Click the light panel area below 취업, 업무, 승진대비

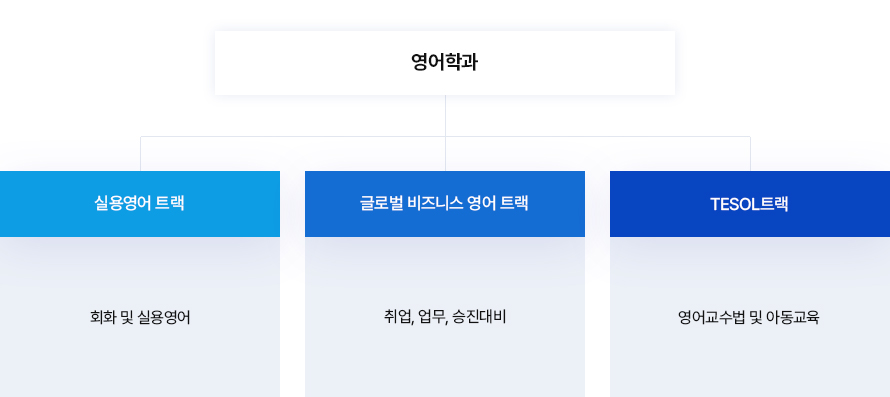click(x=445, y=362)
